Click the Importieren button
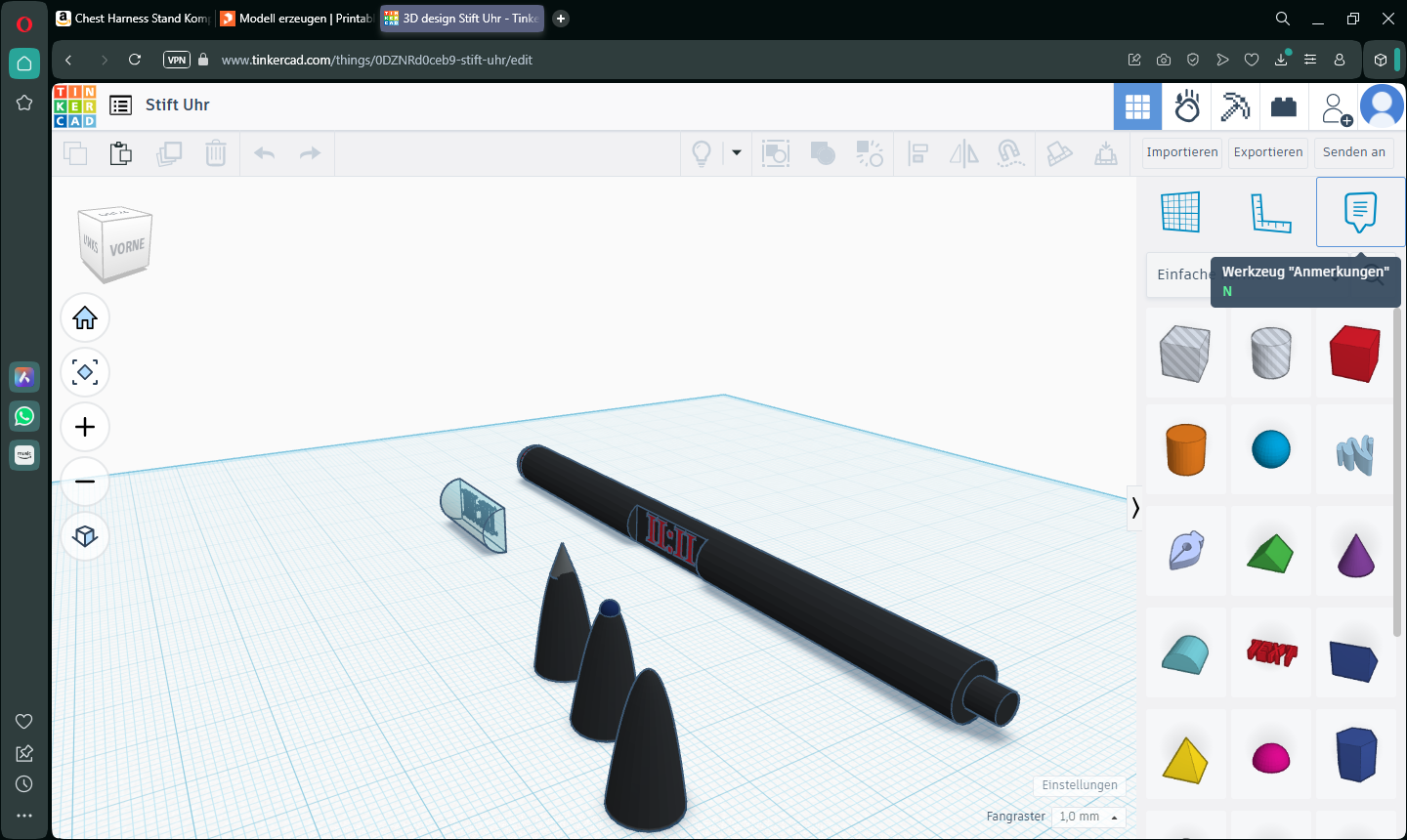This screenshot has height=840, width=1407. (1182, 152)
